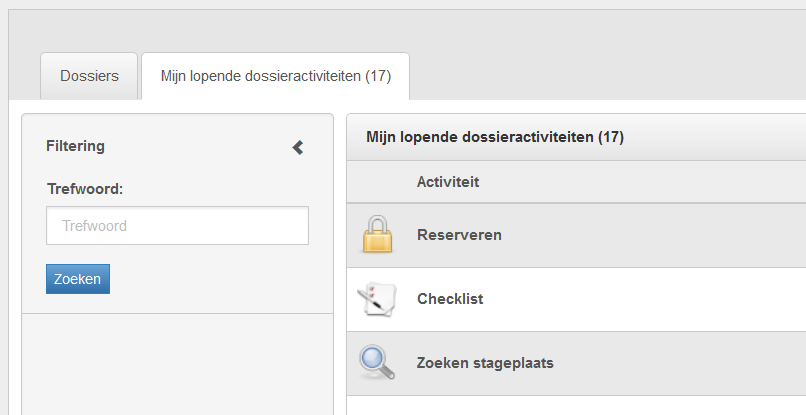The width and height of the screenshot is (806, 415).
Task: Click the Trefwoord: field label
Action: click(85, 189)
